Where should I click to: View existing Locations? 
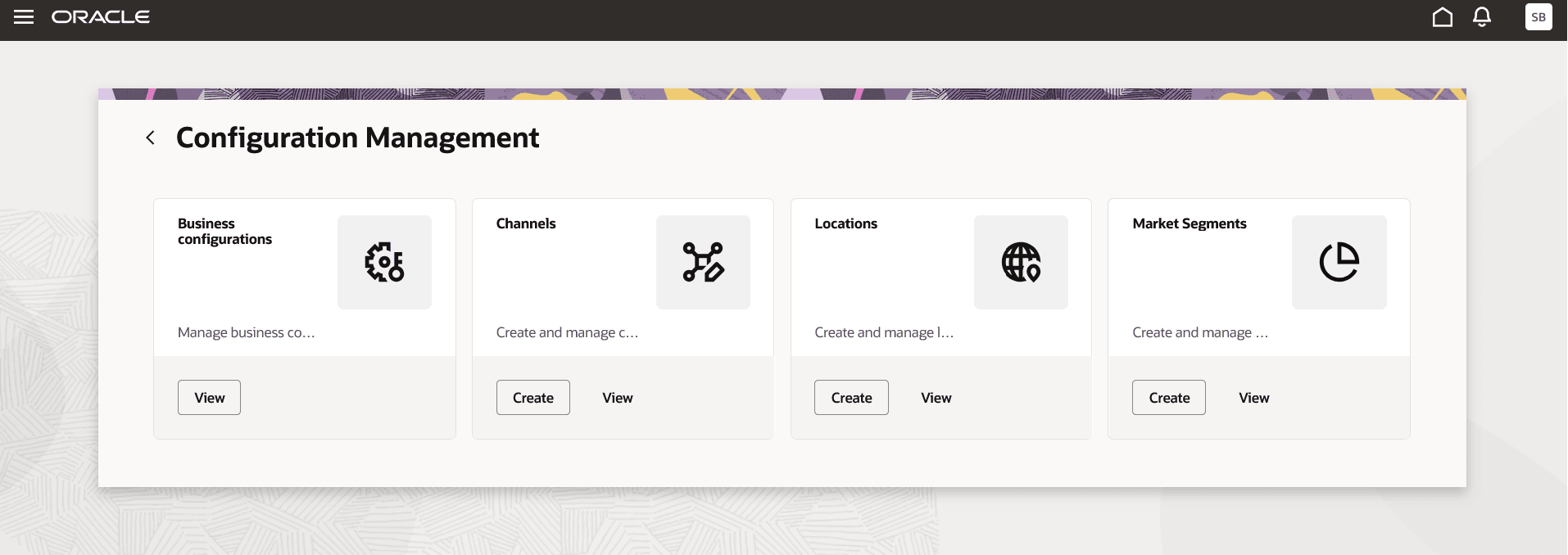(x=936, y=397)
